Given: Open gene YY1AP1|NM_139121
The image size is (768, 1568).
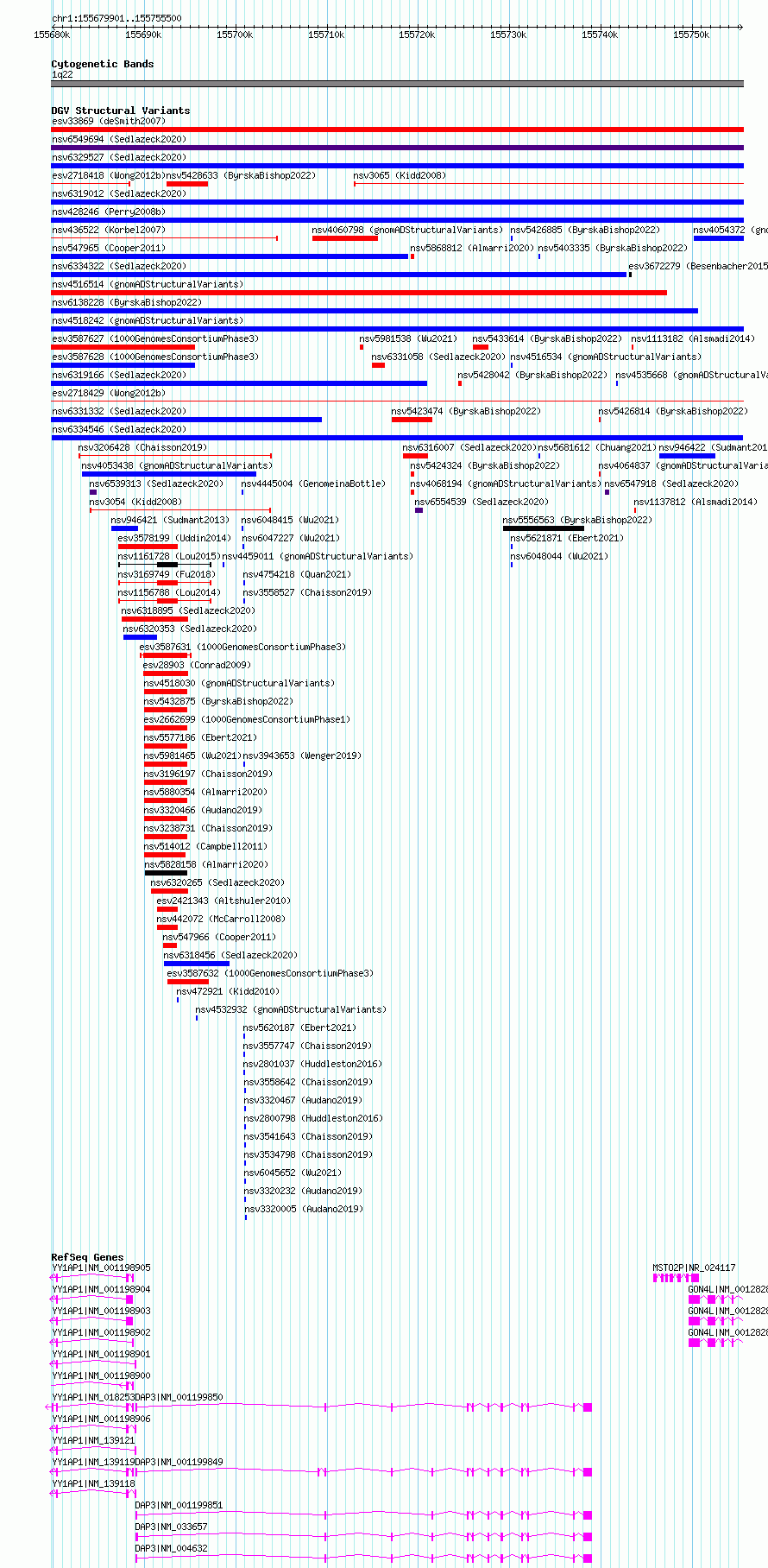Looking at the screenshot, I should pyautogui.click(x=93, y=1440).
